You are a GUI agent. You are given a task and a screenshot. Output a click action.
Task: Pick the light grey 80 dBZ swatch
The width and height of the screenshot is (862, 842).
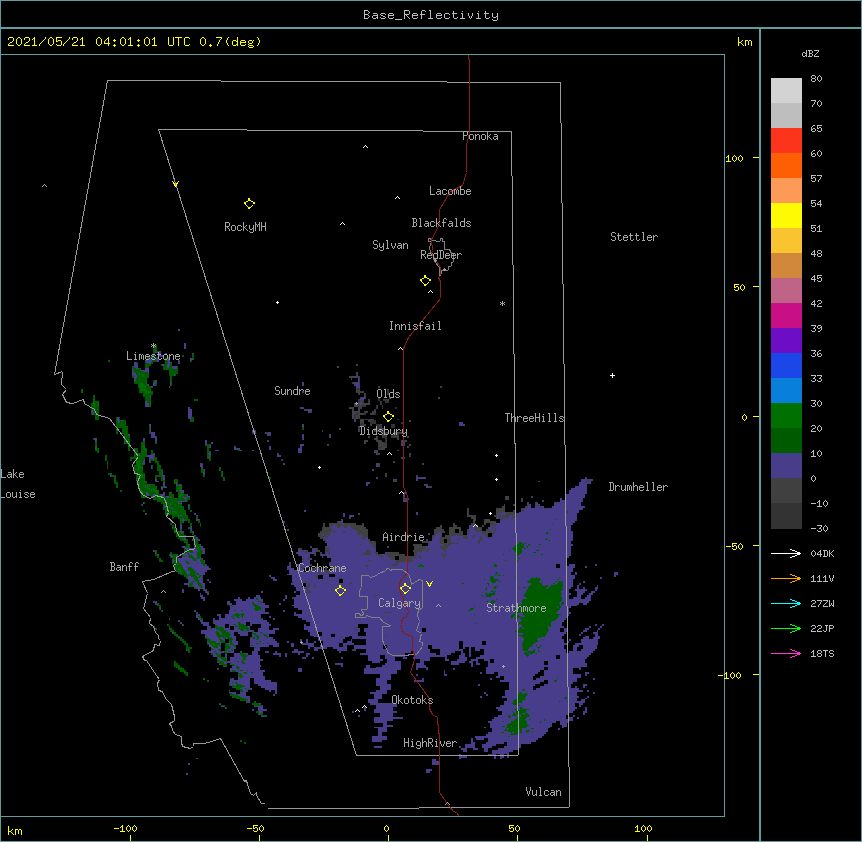point(786,91)
